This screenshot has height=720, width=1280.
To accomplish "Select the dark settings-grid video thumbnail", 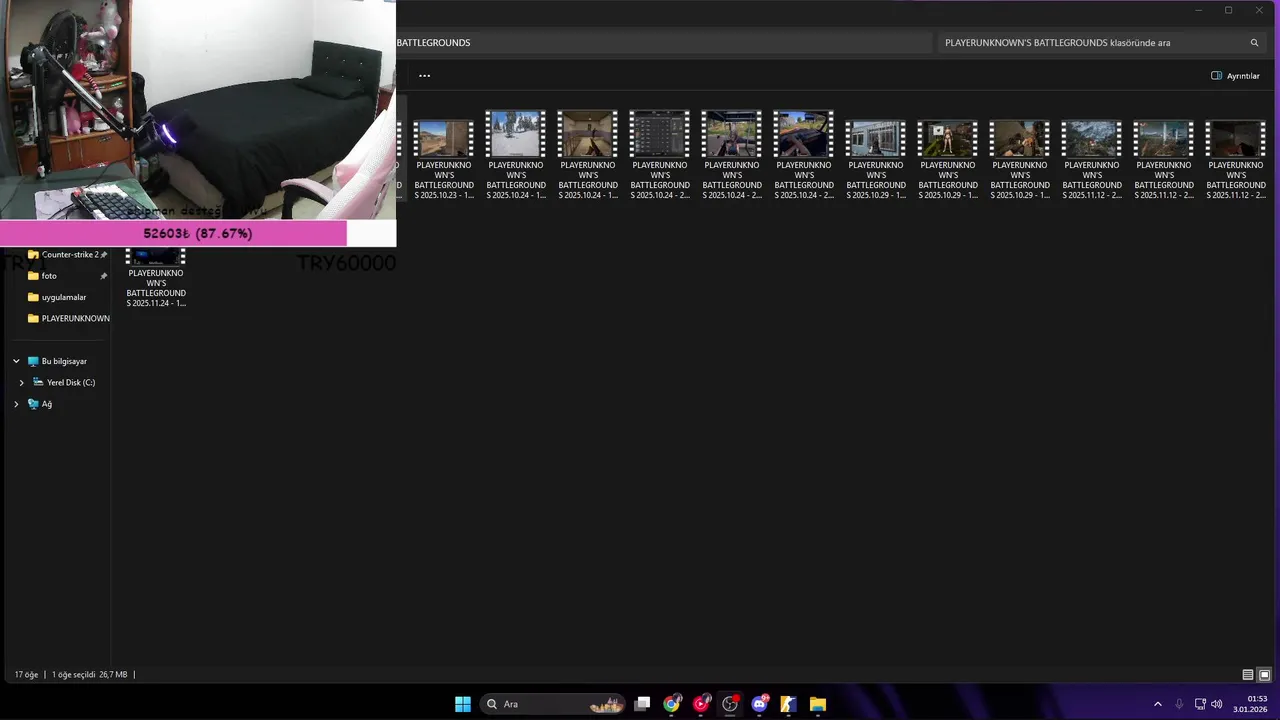I will coord(660,134).
